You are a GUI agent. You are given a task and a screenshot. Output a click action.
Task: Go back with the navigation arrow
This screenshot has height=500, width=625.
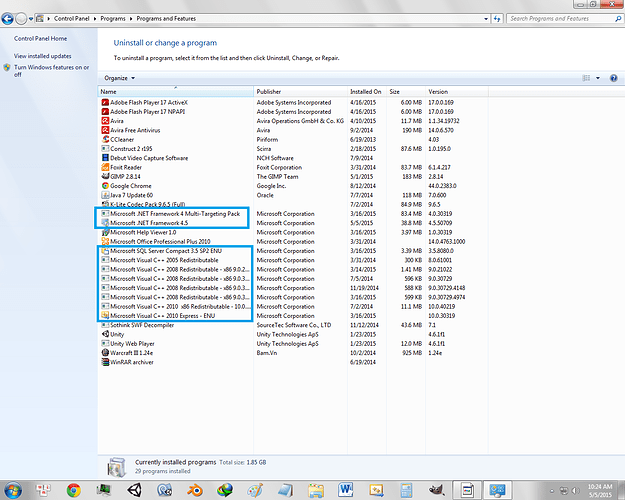[x=7, y=18]
